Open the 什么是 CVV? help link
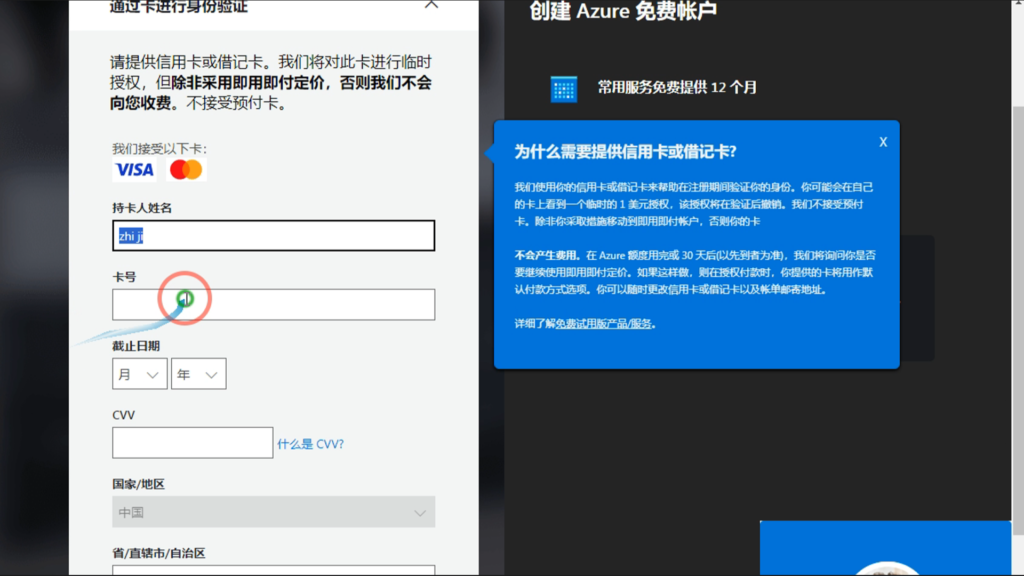This screenshot has height=576, width=1024. [x=312, y=443]
